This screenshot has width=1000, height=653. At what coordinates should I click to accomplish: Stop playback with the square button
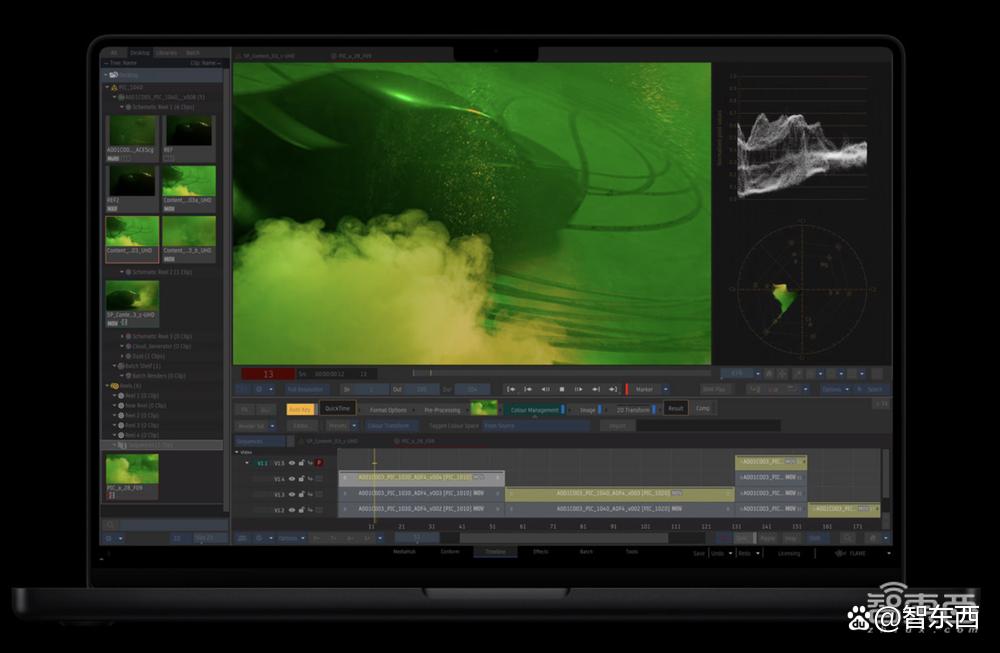tap(562, 389)
